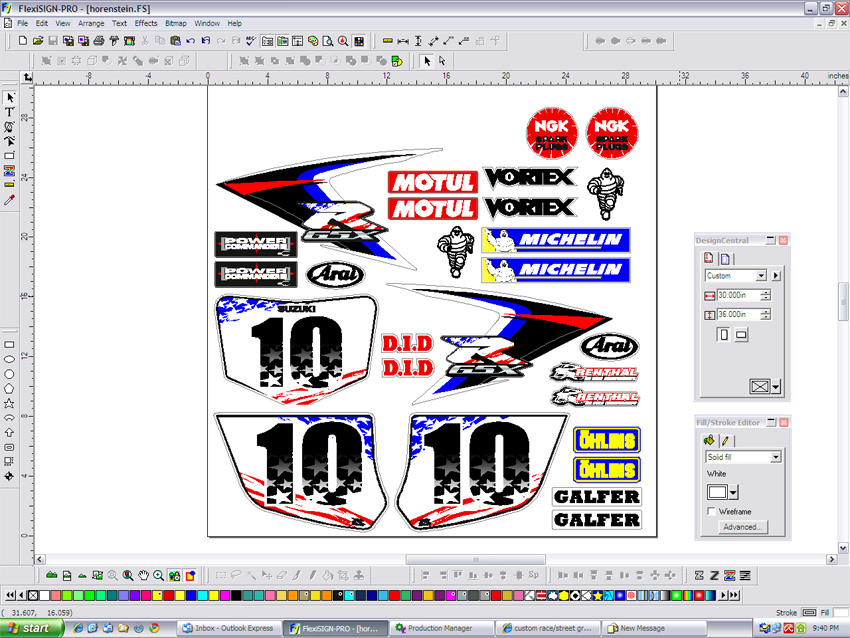Image resolution: width=850 pixels, height=638 pixels.
Task: Select the Ellipse shape tool
Action: 10,359
